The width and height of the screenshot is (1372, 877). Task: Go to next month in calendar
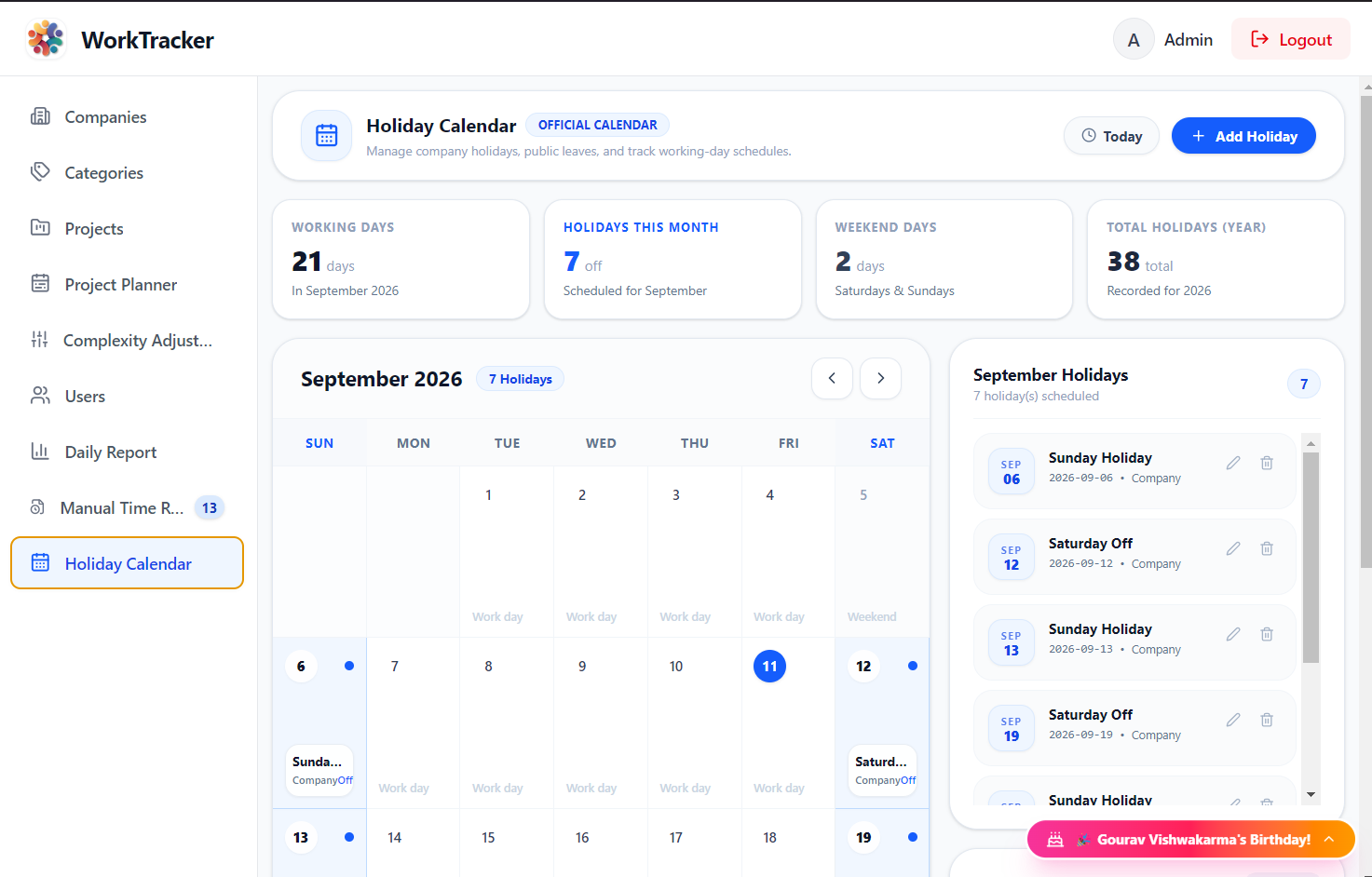pos(880,378)
